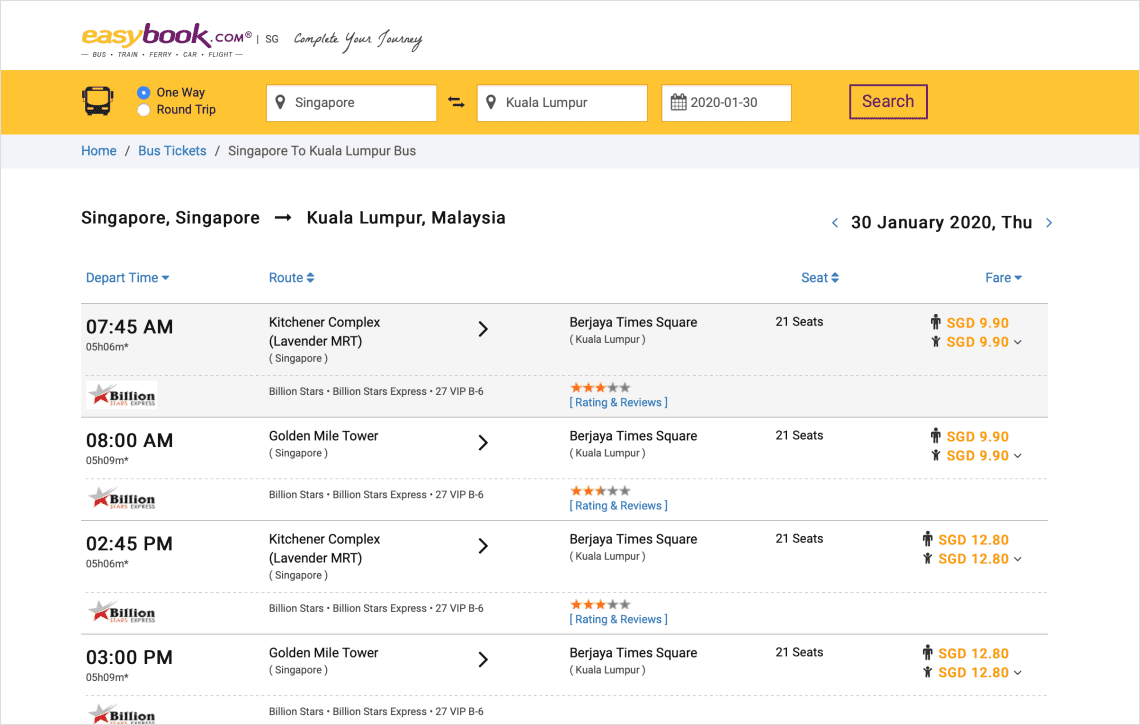Select the Round Trip radio option

(x=143, y=110)
